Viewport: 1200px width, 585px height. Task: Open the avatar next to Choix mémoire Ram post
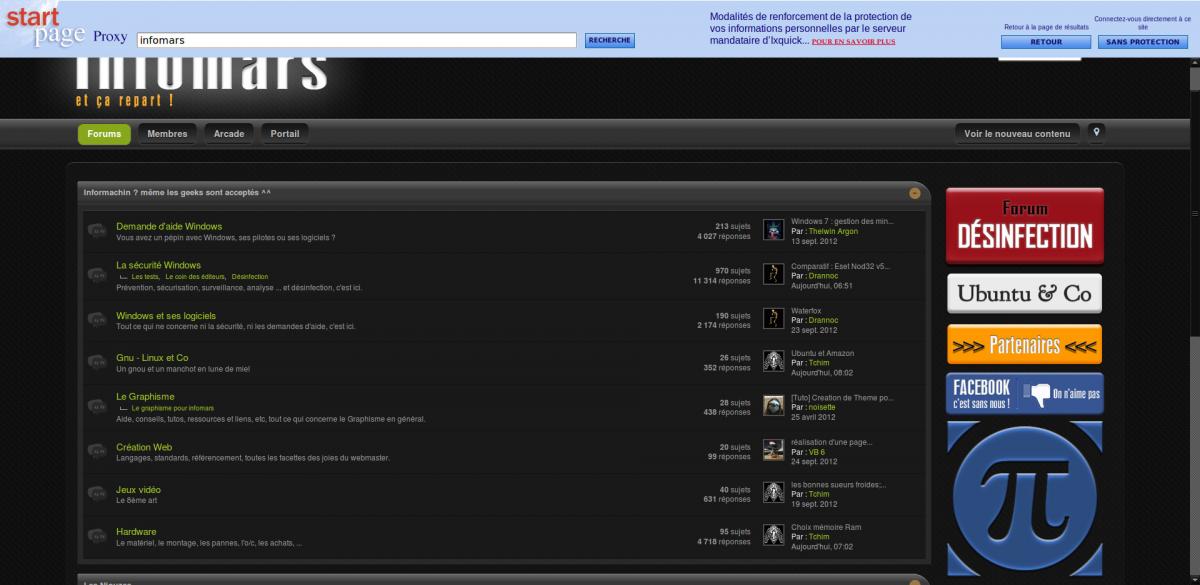point(773,535)
